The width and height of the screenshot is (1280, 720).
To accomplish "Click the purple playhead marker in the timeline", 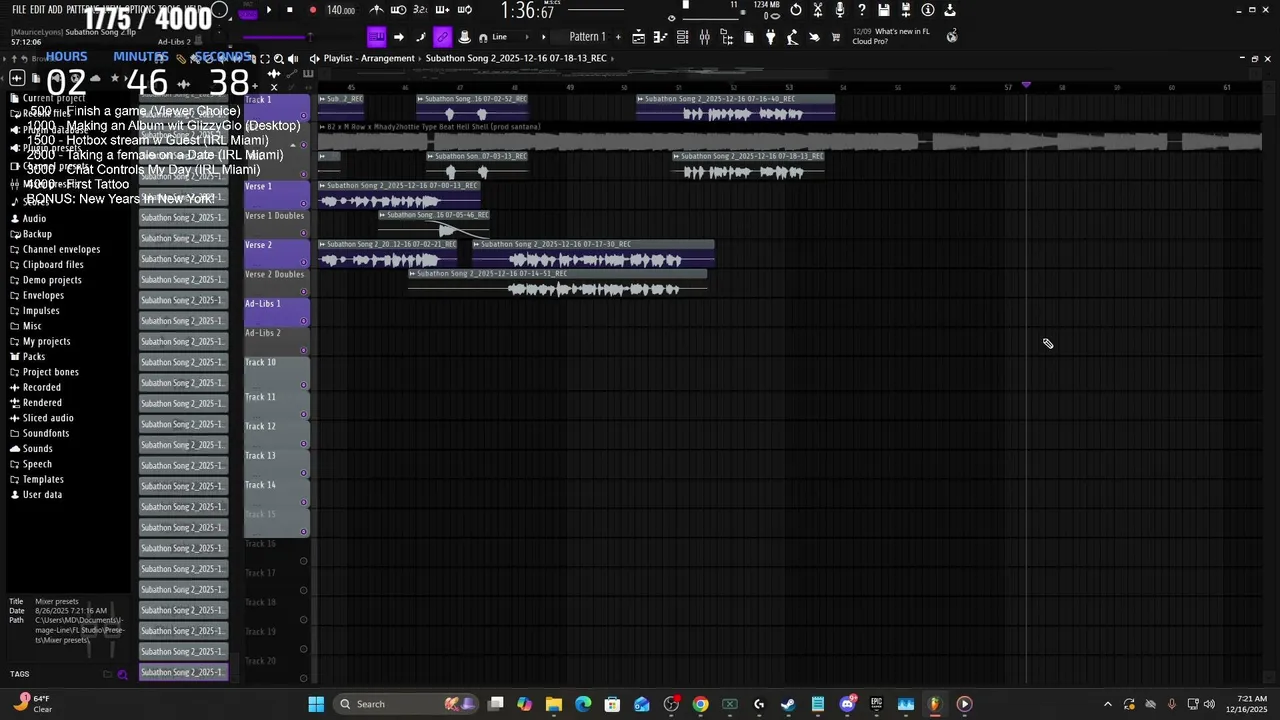I will coord(1026,86).
